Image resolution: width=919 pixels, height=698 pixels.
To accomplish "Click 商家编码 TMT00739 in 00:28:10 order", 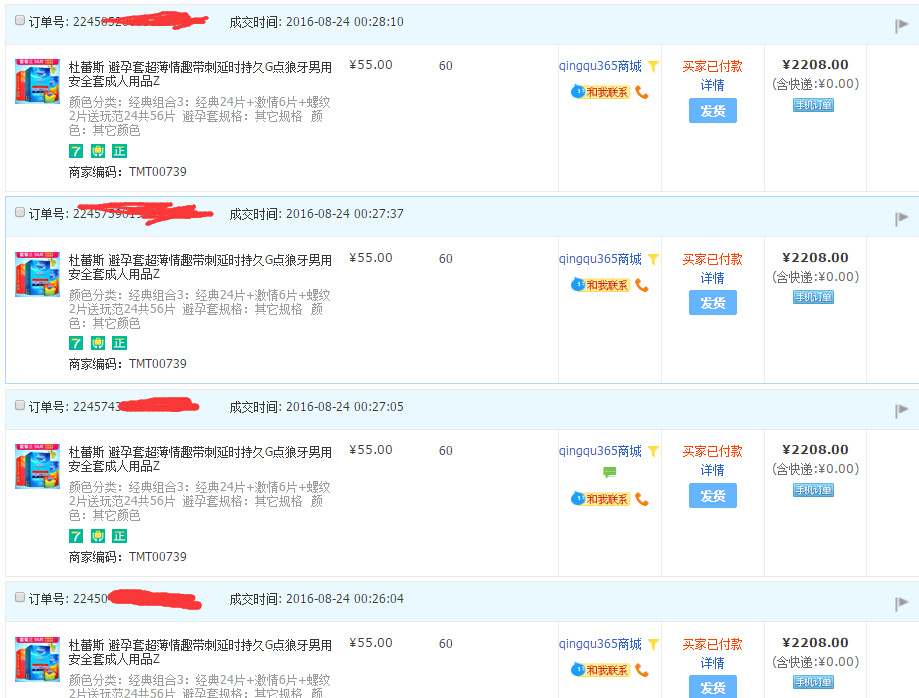I will click(x=128, y=172).
